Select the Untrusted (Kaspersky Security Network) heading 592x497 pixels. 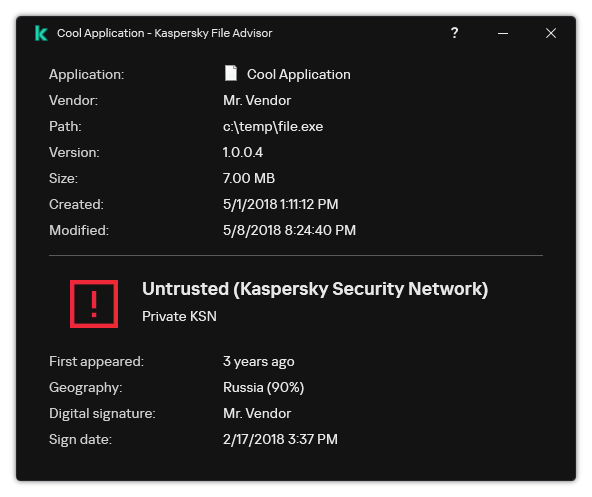pyautogui.click(x=315, y=289)
